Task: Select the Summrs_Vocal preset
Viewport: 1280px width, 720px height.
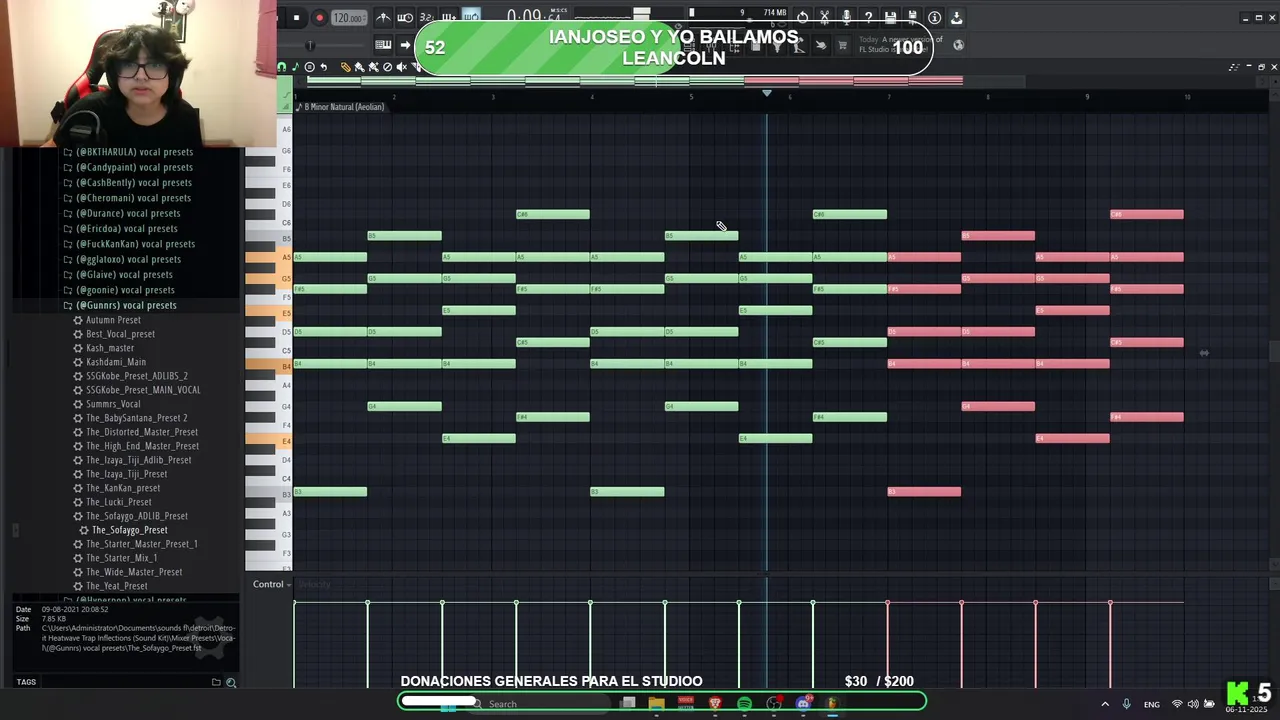Action: 113,404
